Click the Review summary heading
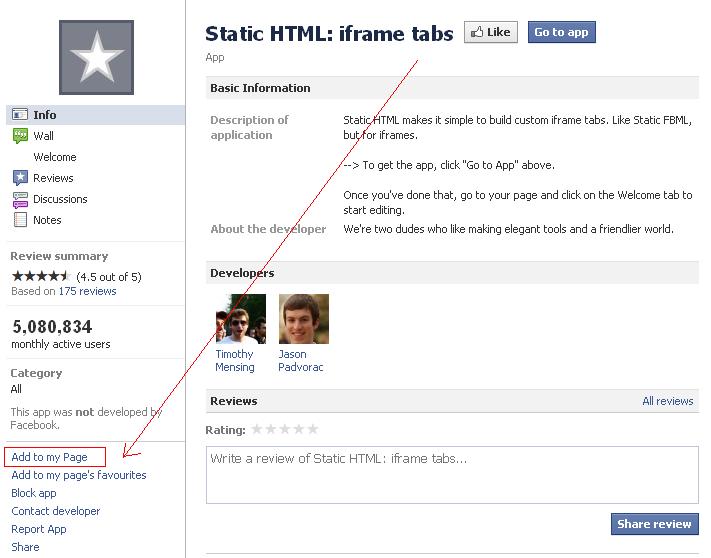This screenshot has height=558, width=711. coord(59,256)
